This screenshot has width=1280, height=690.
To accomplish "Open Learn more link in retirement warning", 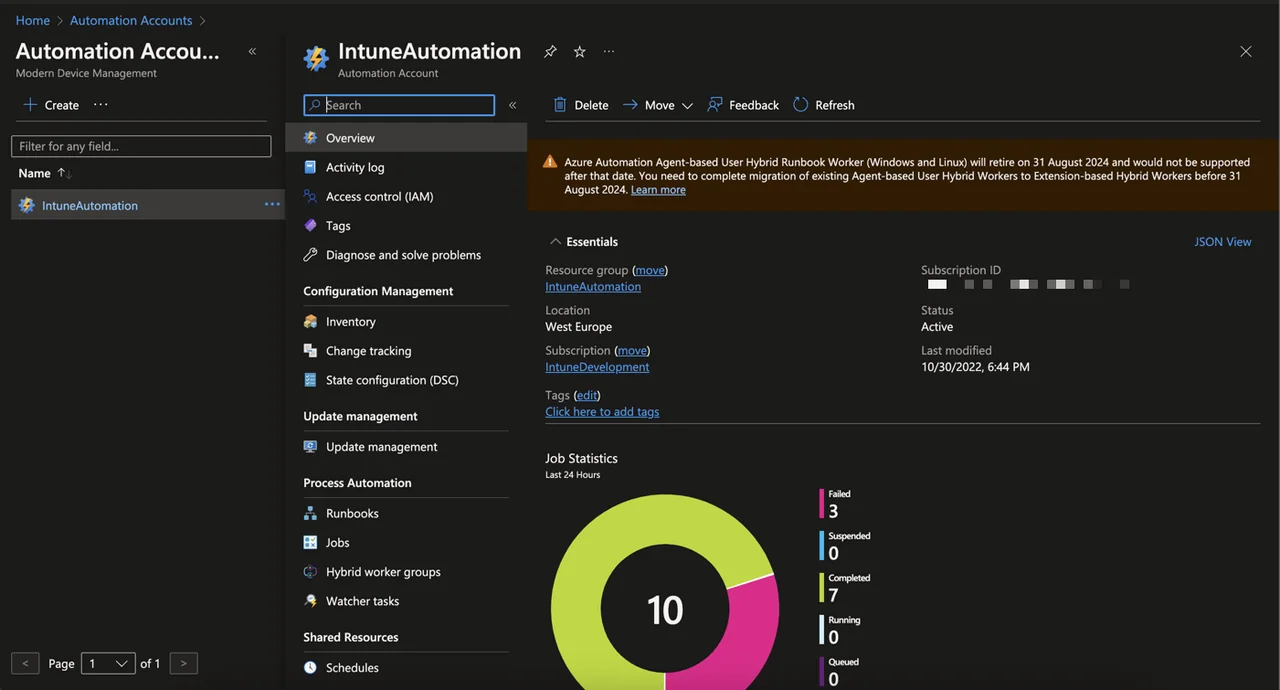I will pyautogui.click(x=658, y=190).
